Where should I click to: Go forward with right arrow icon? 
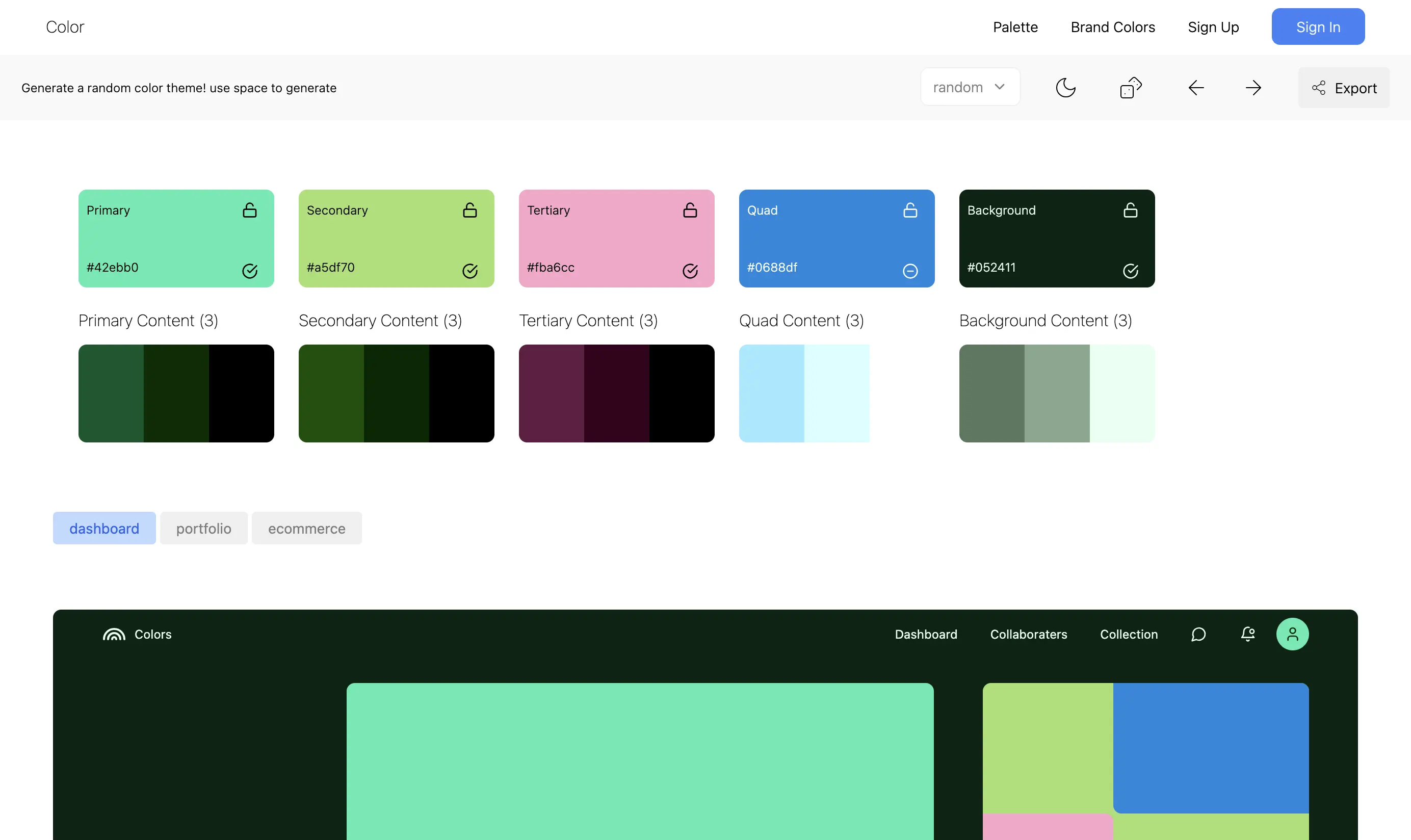pos(1253,88)
